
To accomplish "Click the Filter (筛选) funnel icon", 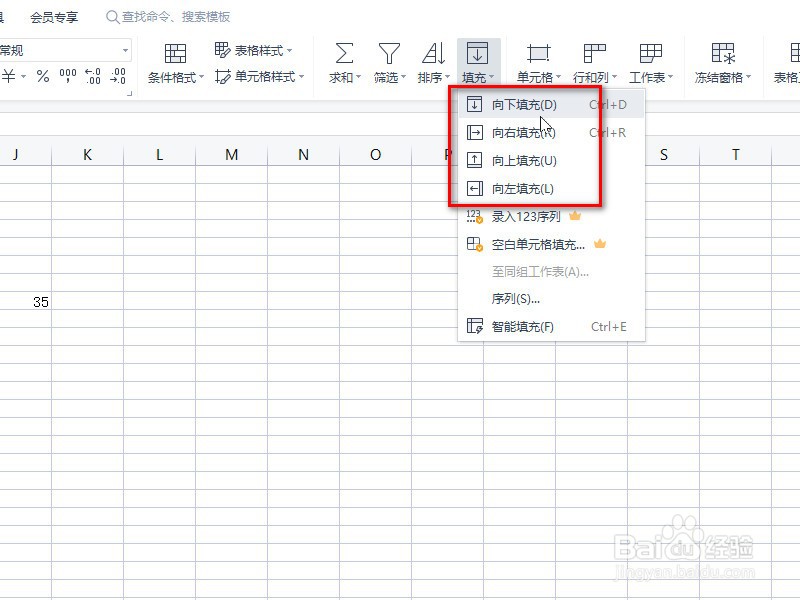I will [x=389, y=53].
